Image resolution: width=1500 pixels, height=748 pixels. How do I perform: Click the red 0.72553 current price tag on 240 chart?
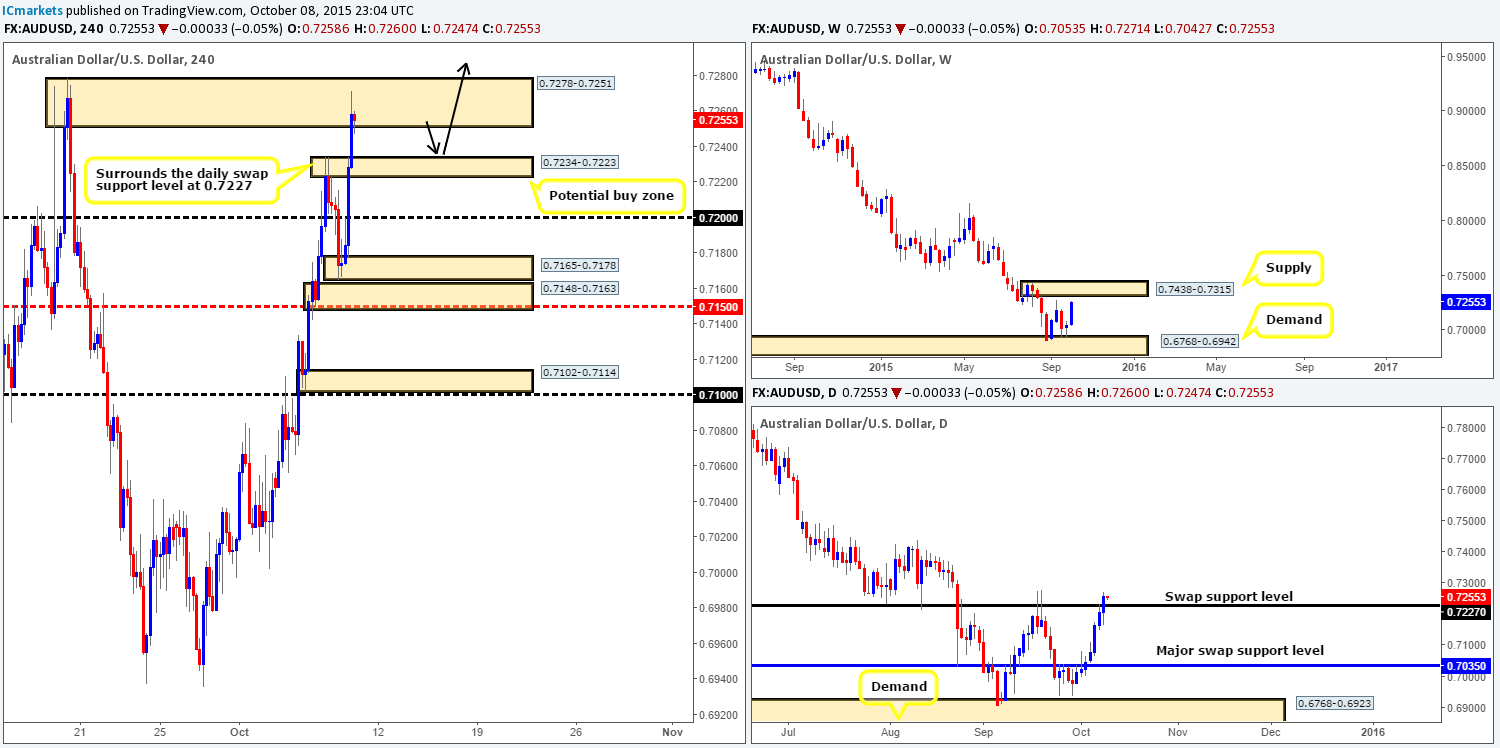716,119
